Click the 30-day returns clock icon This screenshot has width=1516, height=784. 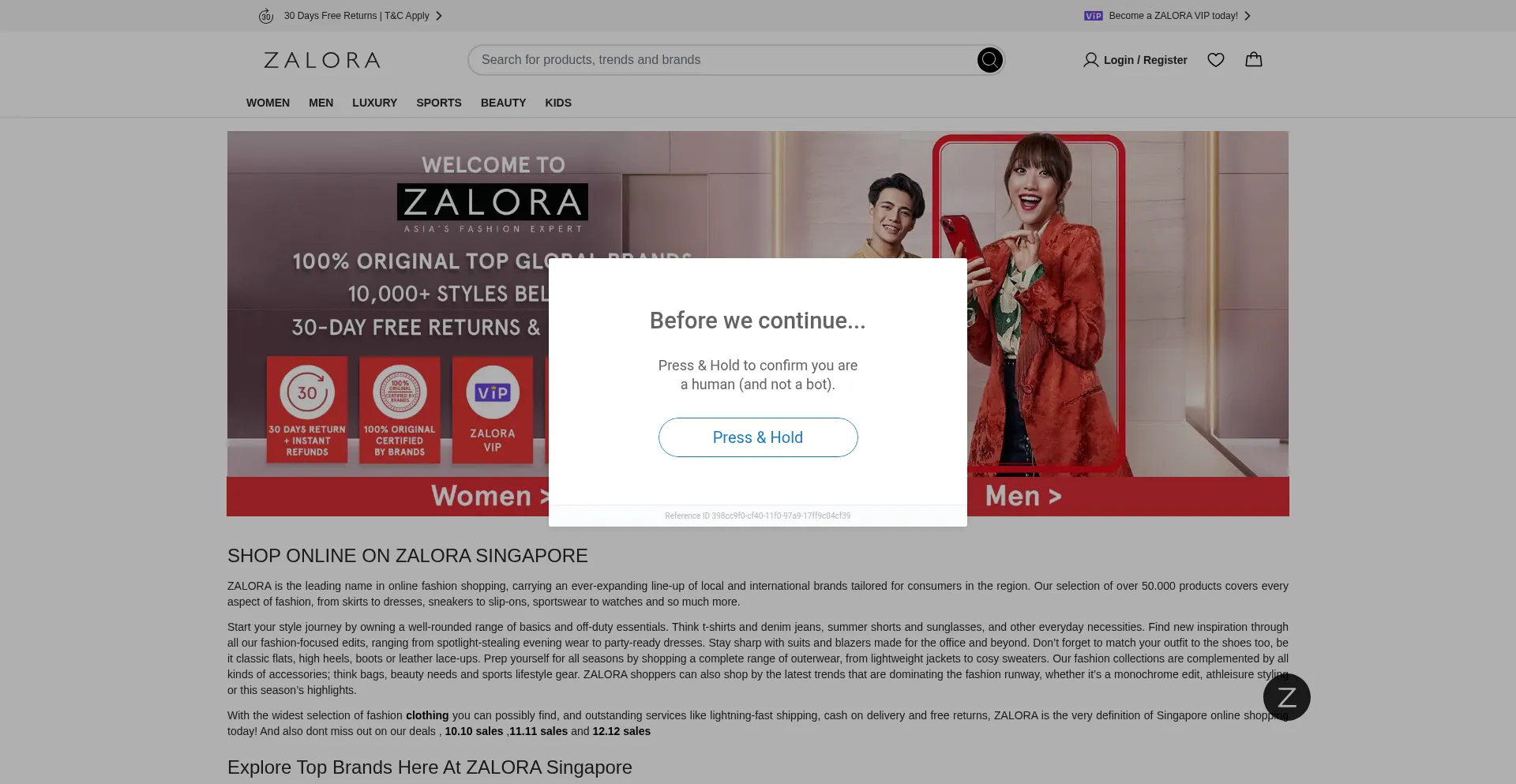[x=266, y=16]
